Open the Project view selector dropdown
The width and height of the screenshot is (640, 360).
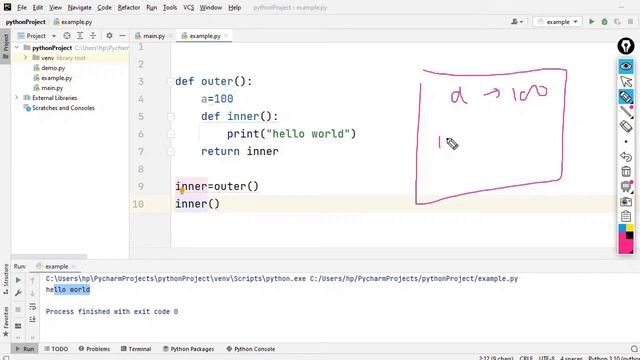click(37, 36)
